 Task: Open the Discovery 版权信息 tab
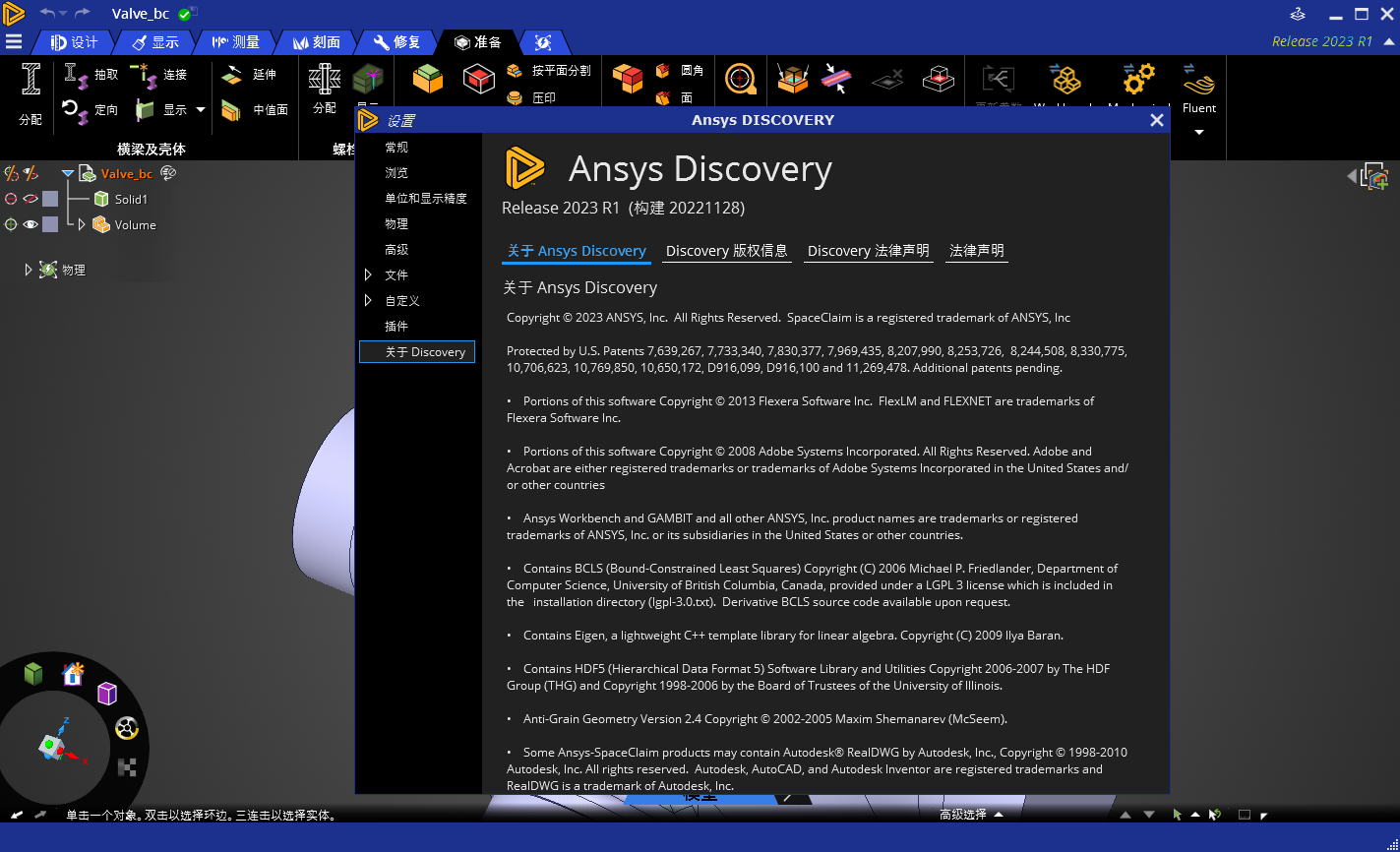coord(726,251)
